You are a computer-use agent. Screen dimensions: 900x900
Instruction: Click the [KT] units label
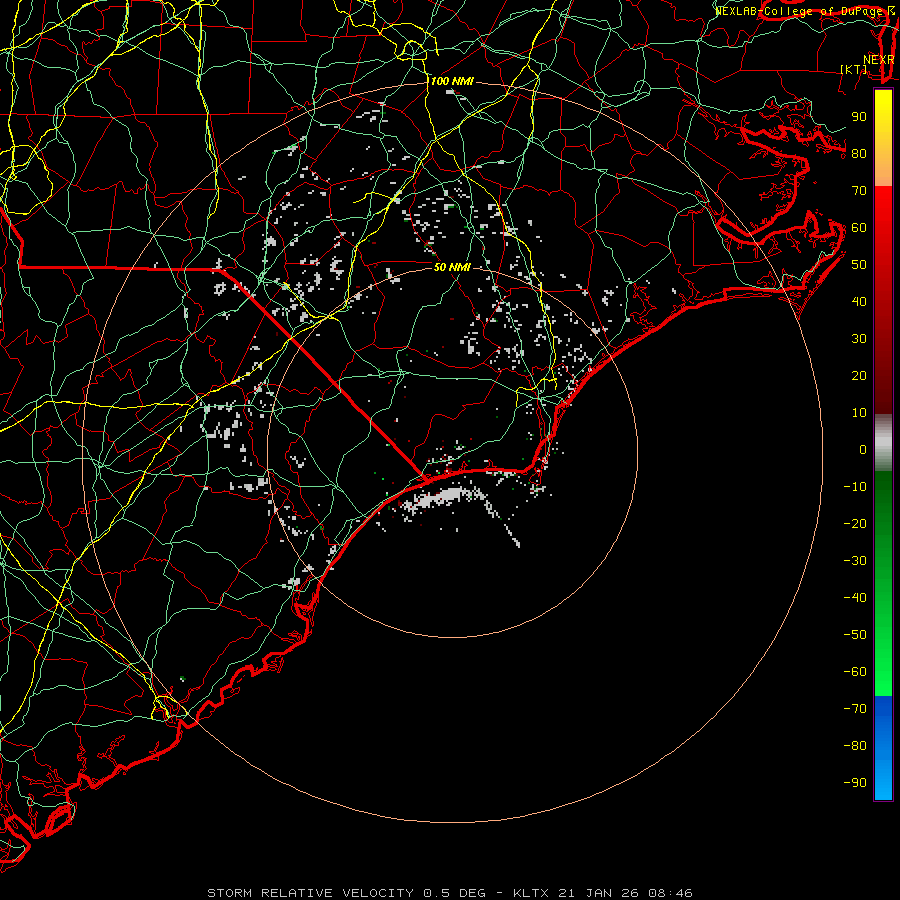pyautogui.click(x=854, y=69)
